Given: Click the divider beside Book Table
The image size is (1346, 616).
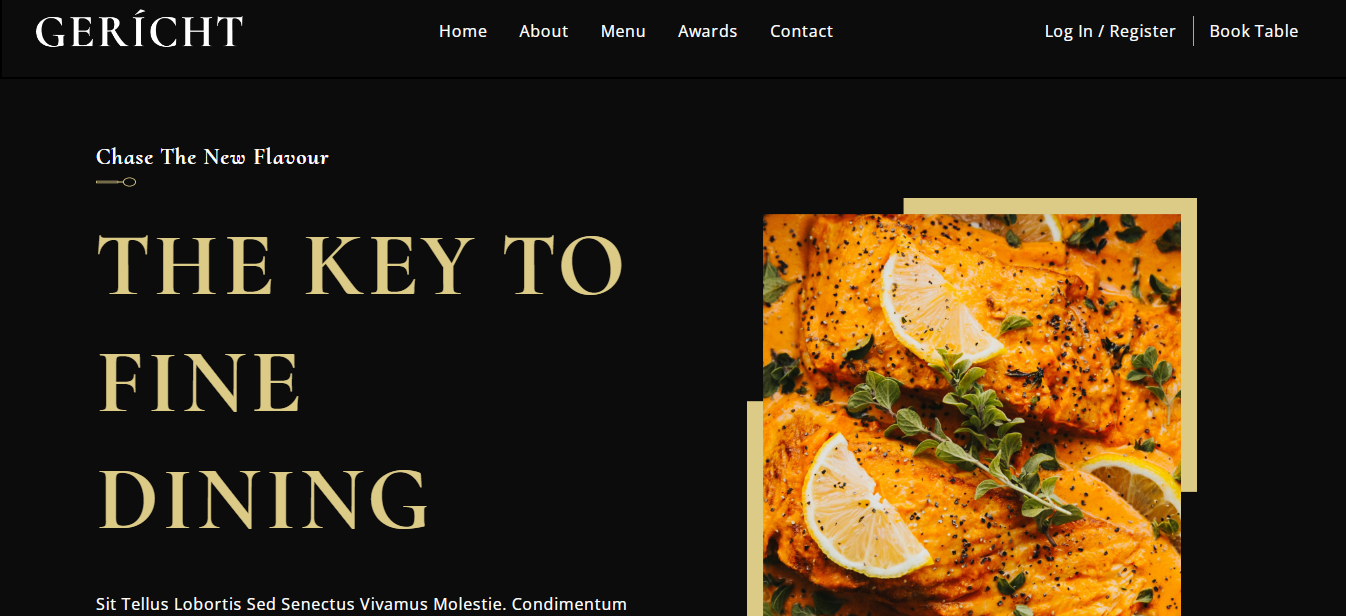Looking at the screenshot, I should point(1193,31).
